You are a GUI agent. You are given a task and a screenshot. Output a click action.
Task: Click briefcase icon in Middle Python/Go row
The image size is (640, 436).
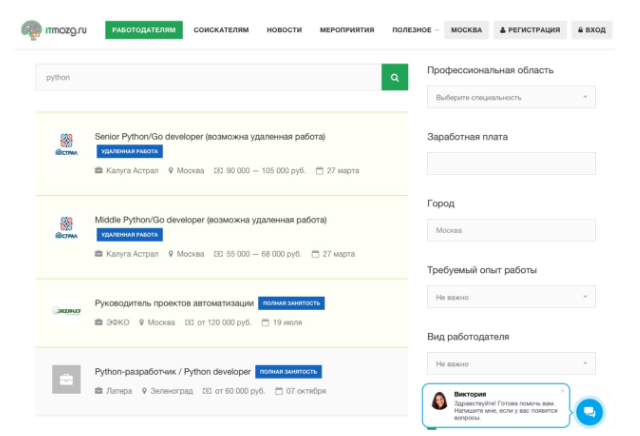(98, 254)
